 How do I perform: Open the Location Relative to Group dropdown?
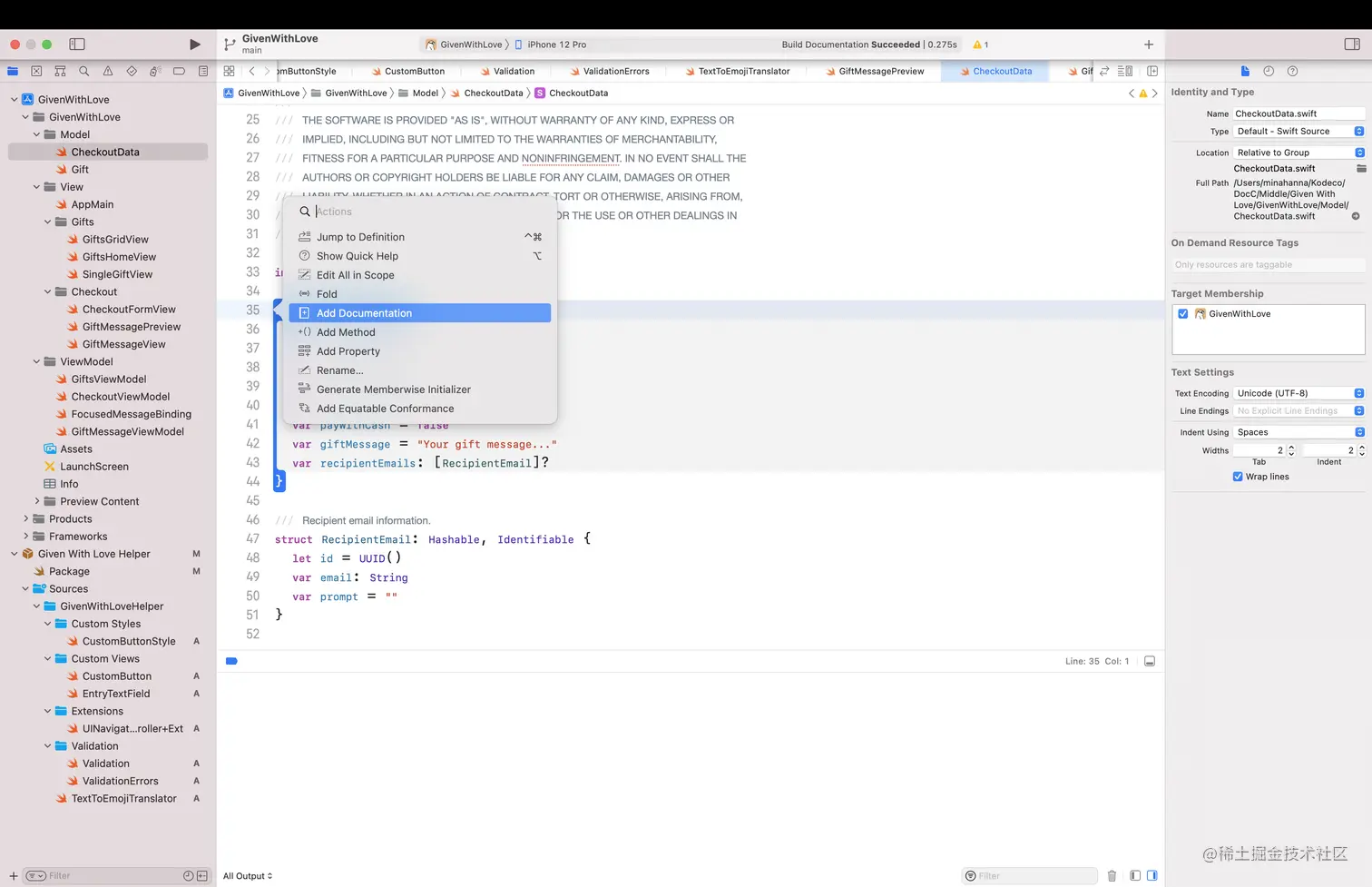click(x=1298, y=153)
